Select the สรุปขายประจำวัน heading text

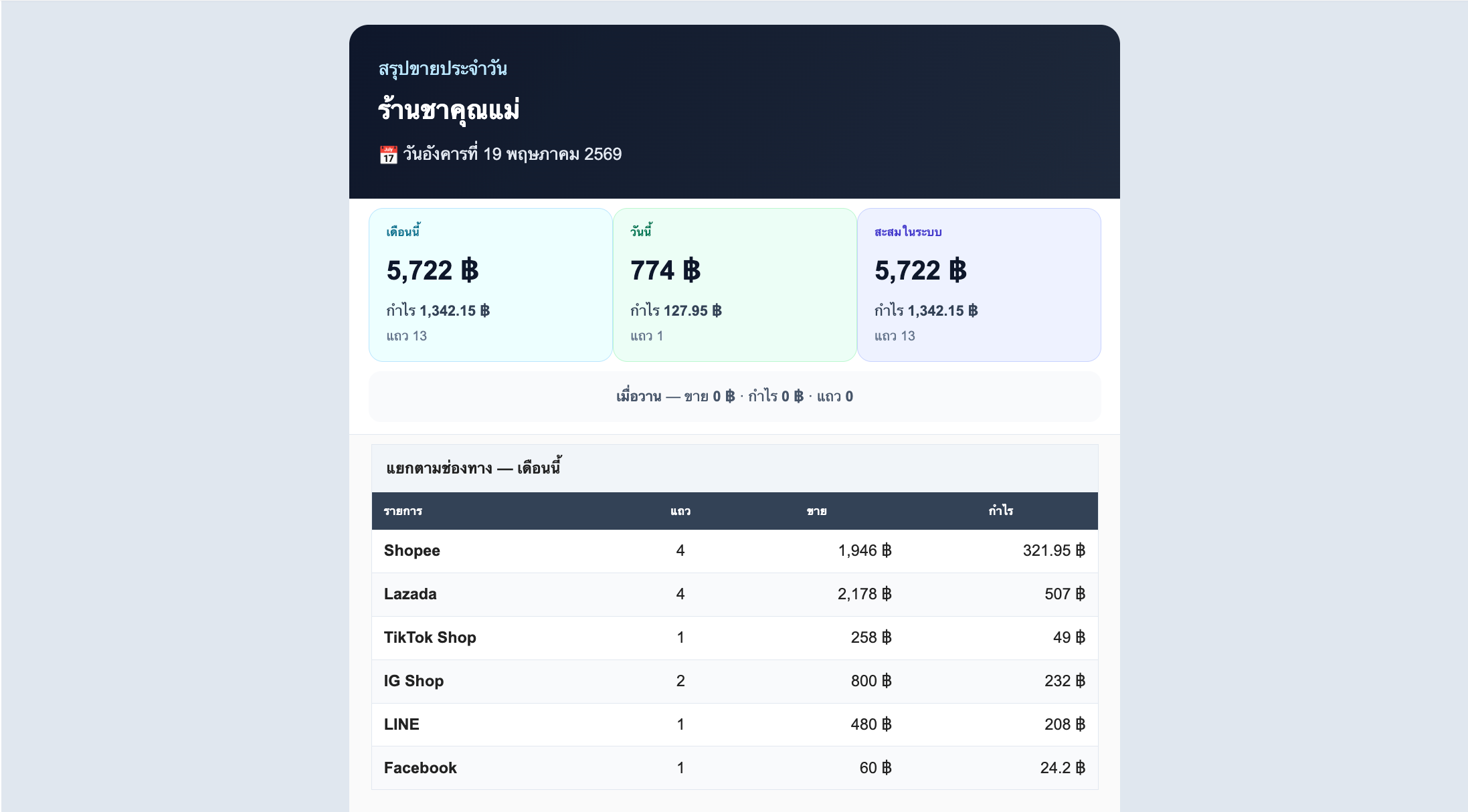(443, 68)
